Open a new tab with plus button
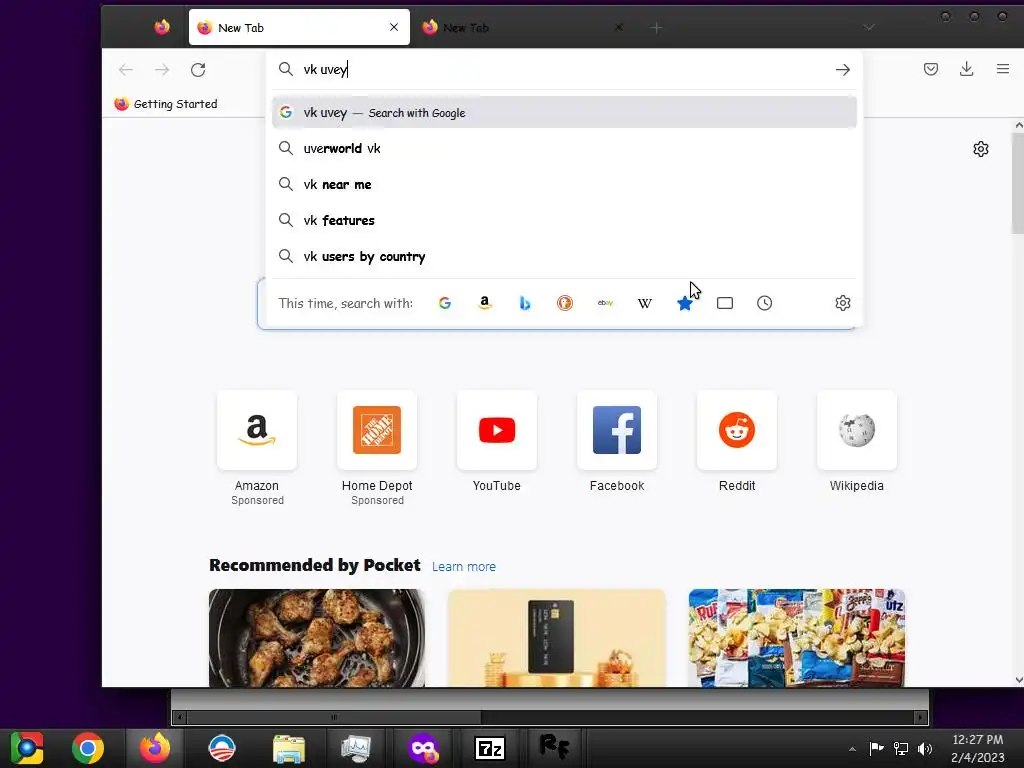The width and height of the screenshot is (1024, 768). point(656,27)
